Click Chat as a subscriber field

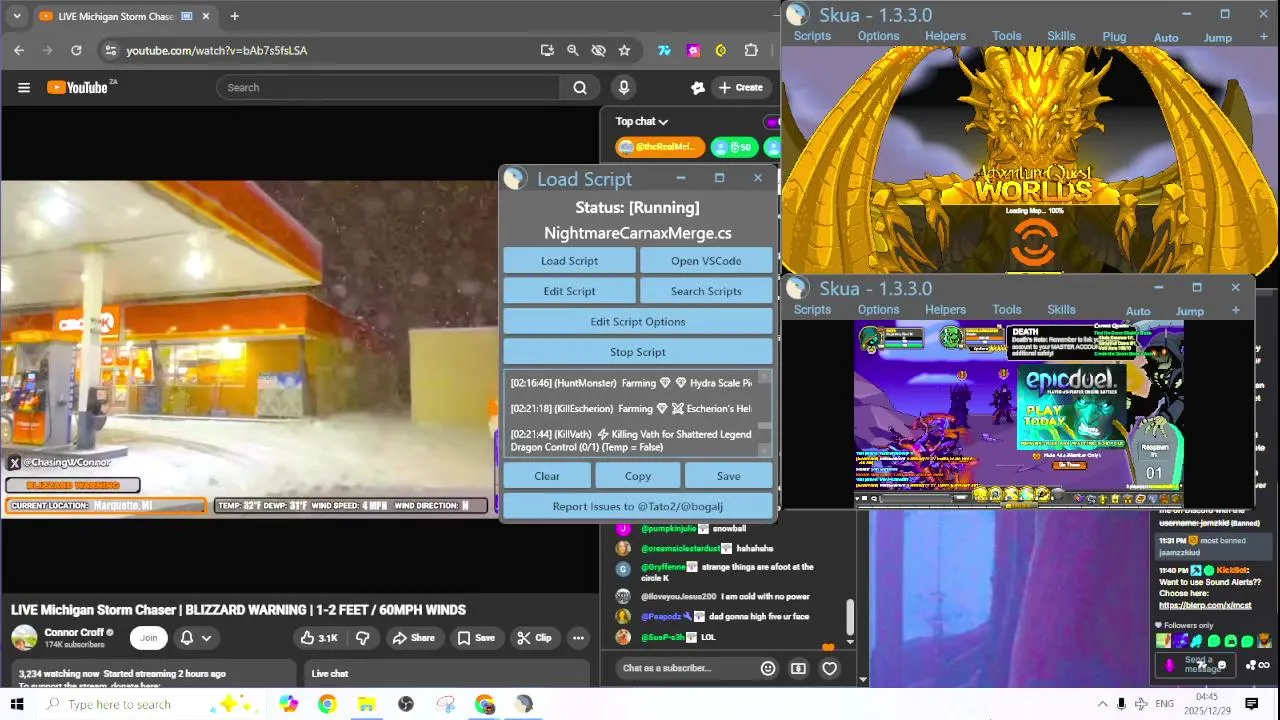click(683, 668)
